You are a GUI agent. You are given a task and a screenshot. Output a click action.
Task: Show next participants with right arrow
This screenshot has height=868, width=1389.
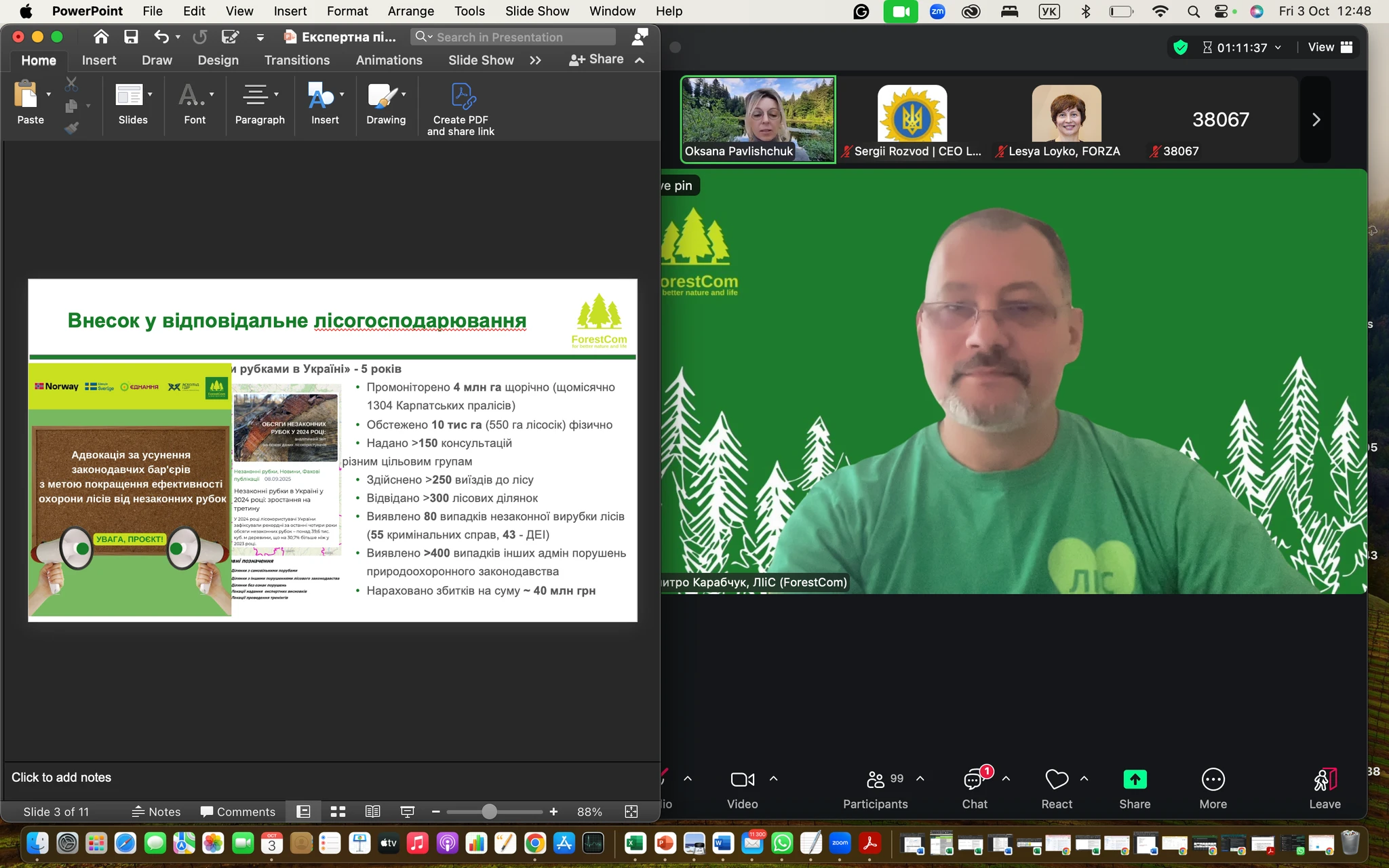(x=1316, y=120)
